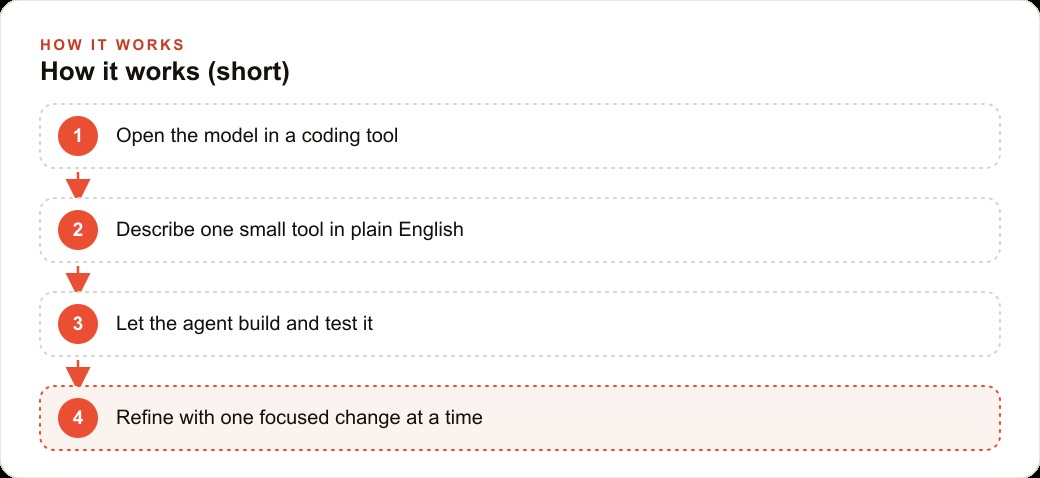Click the arrow between steps 2 and 3
The height and width of the screenshot is (478, 1040).
(x=78, y=279)
